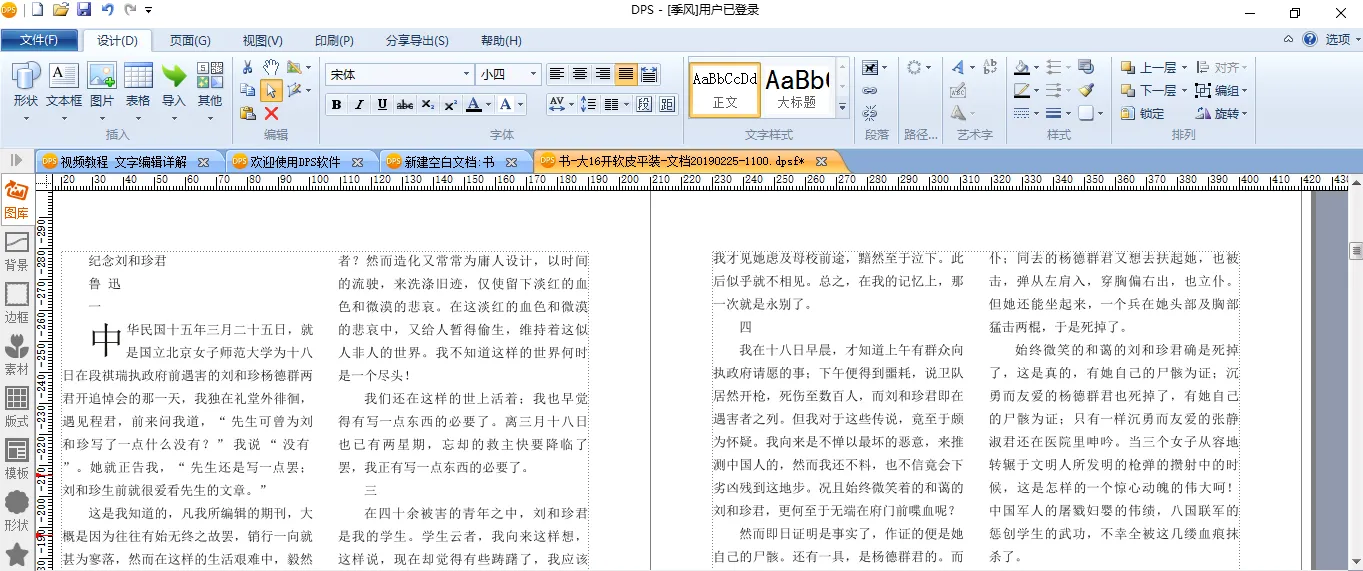Click the red X delete icon
Image resolution: width=1363 pixels, height=571 pixels.
(x=271, y=113)
